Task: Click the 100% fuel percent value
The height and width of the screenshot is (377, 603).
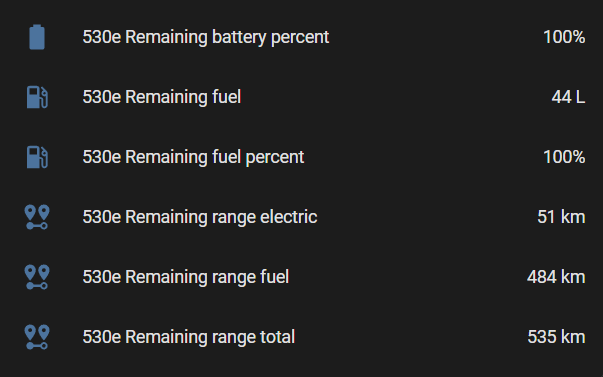Action: [x=564, y=157]
